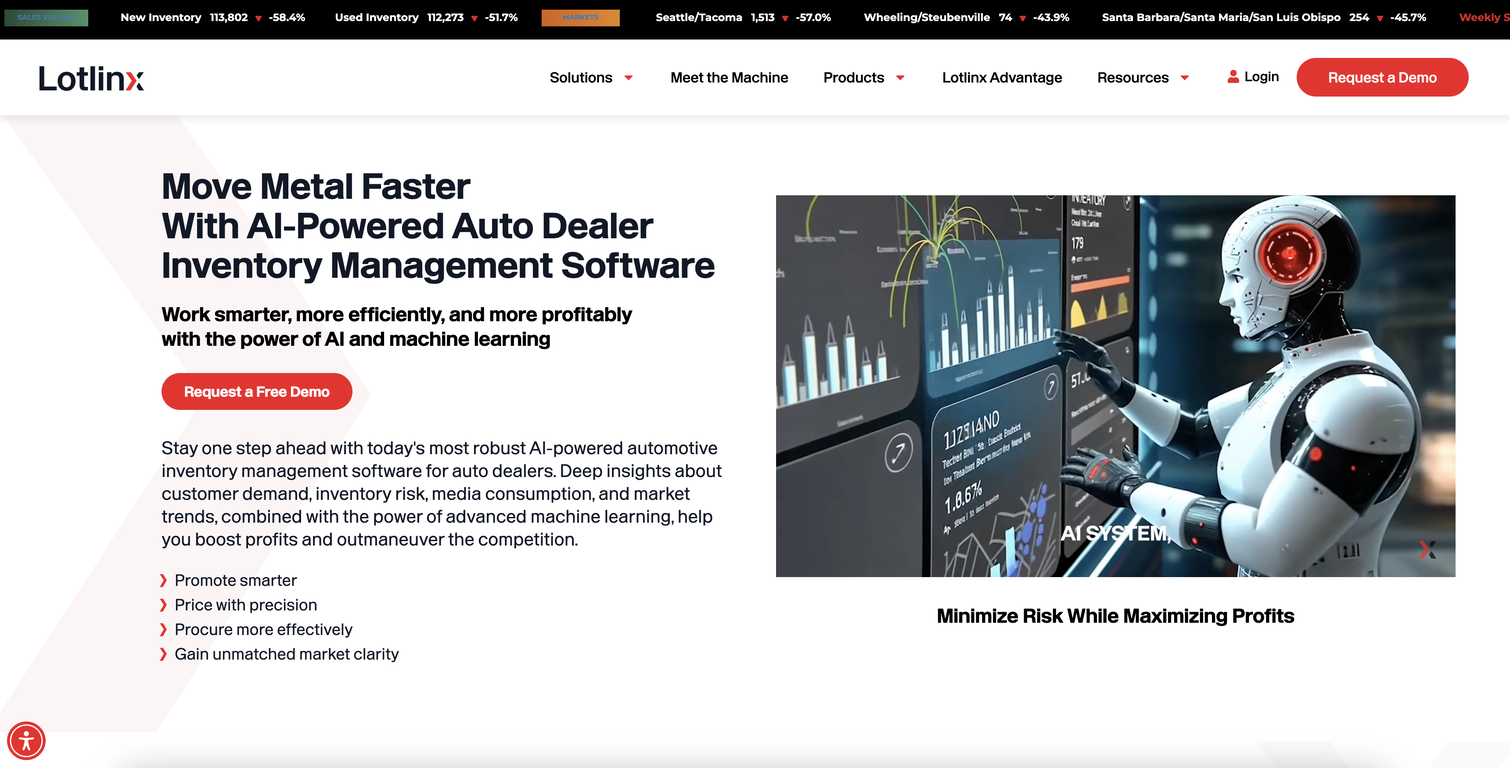Viewport: 1510px width, 768px height.
Task: Play the AI System hero video
Action: pos(1115,385)
